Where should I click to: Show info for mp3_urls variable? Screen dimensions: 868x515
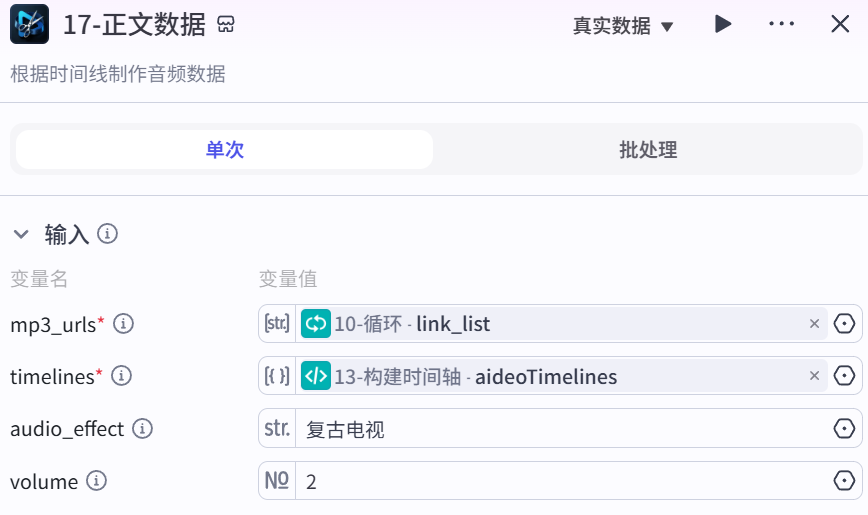coord(123,323)
